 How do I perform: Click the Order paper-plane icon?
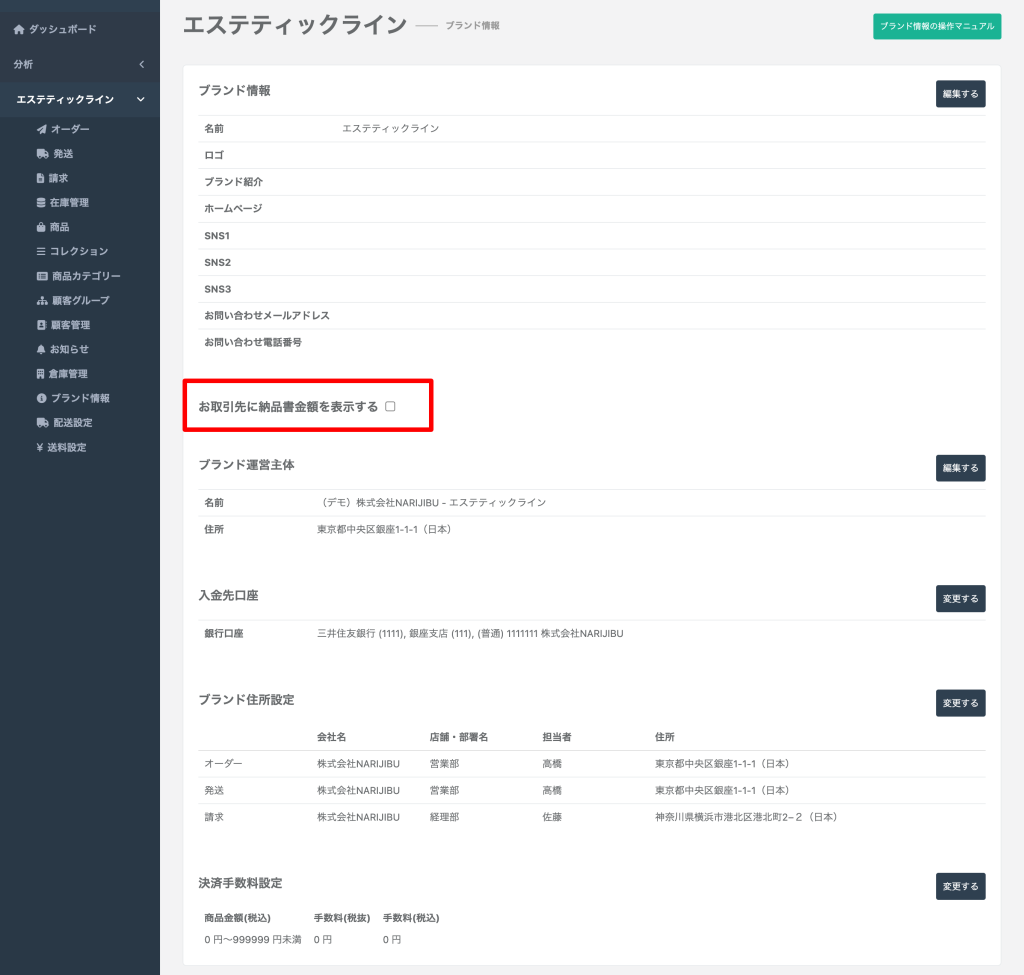point(41,130)
